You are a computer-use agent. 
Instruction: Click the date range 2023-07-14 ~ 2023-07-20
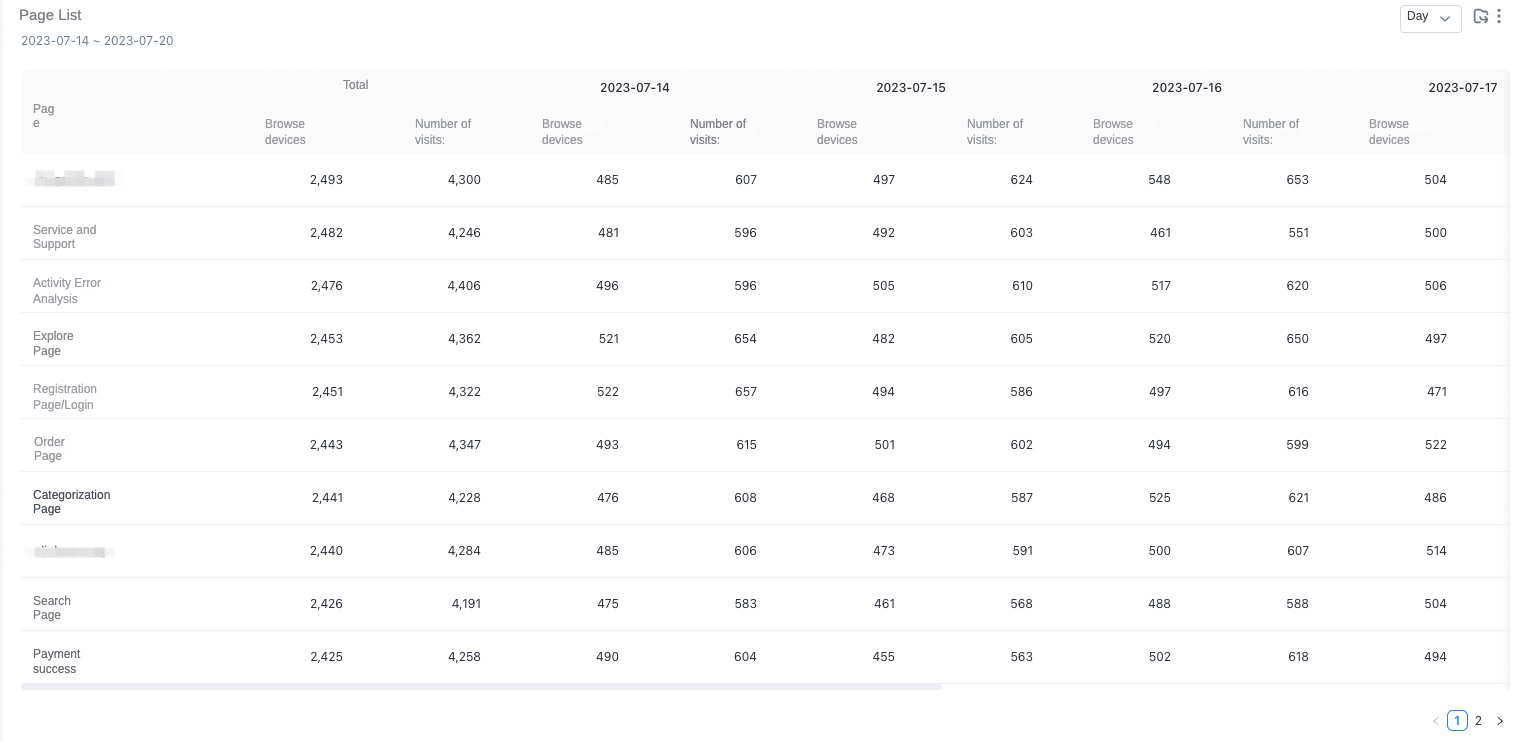[98, 41]
